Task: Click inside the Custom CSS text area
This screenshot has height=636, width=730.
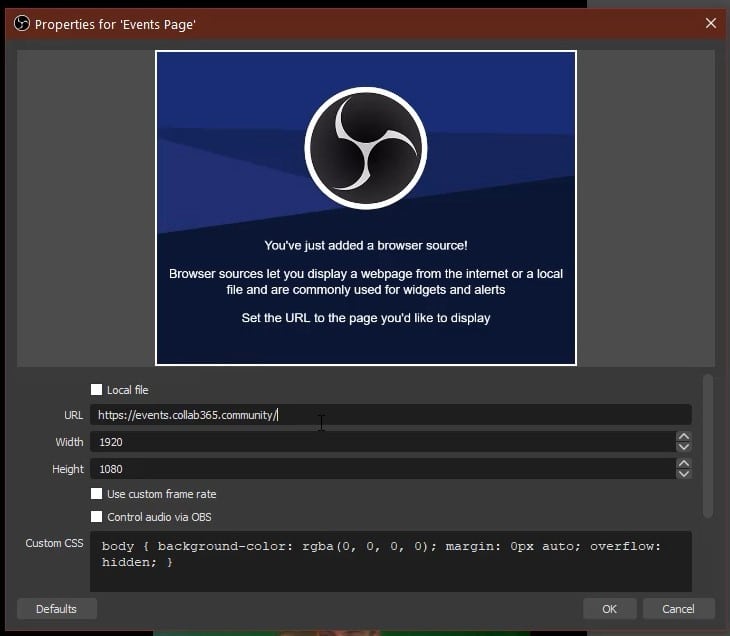Action: coord(391,561)
